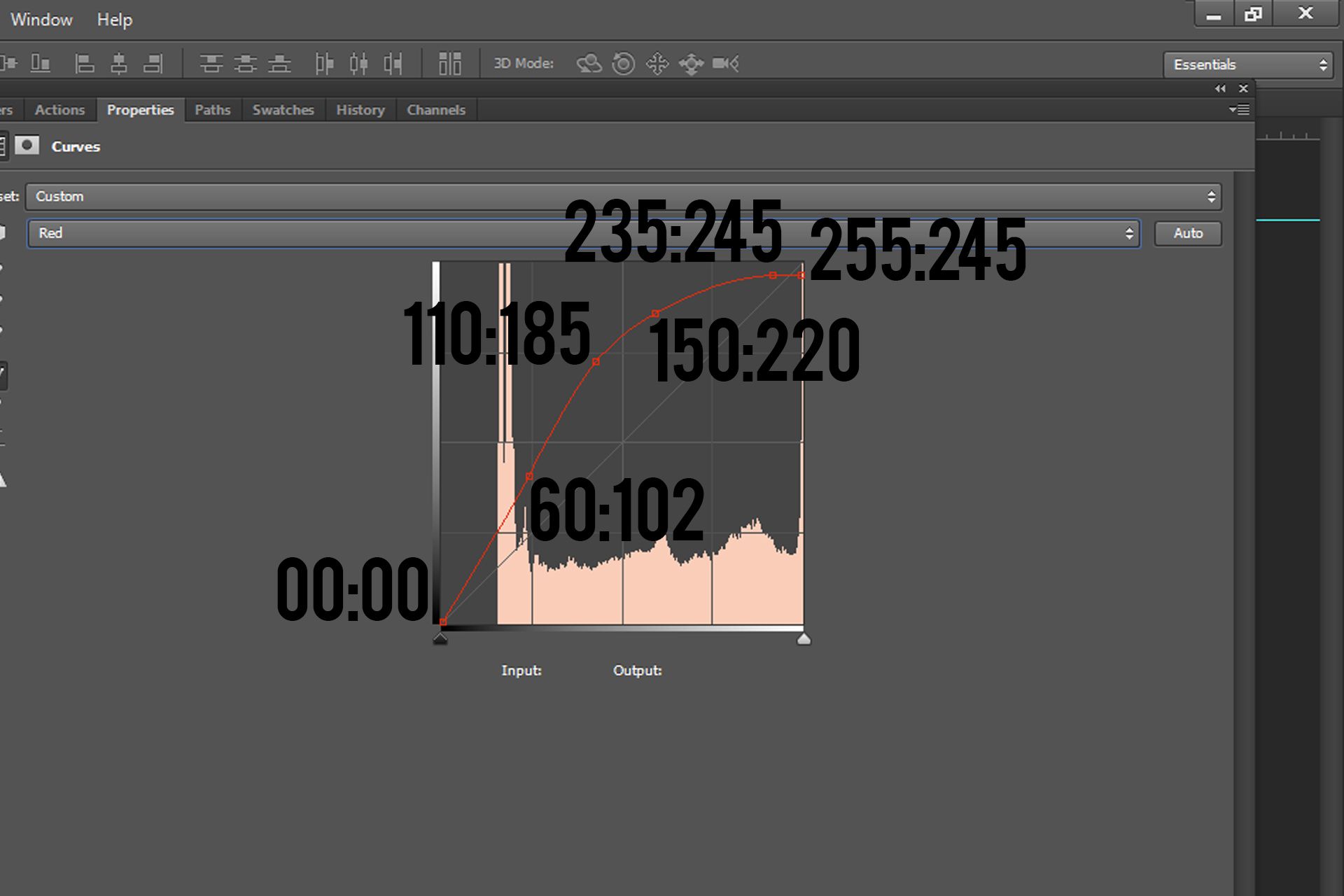The height and width of the screenshot is (896, 1344).
Task: Select the 3D Pan (drag) icon
Action: tap(657, 64)
